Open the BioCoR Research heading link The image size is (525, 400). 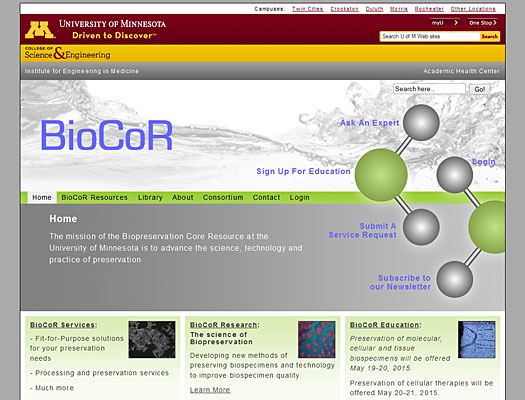click(224, 325)
